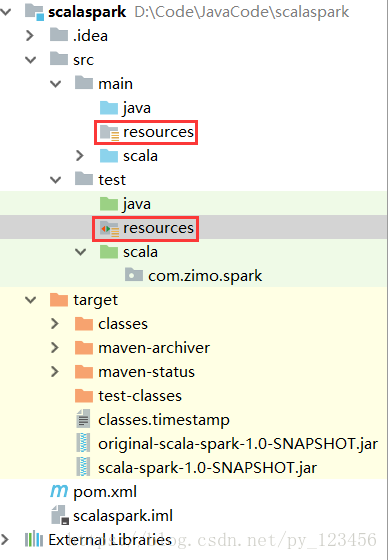Click the main folder icon

pos(84,83)
